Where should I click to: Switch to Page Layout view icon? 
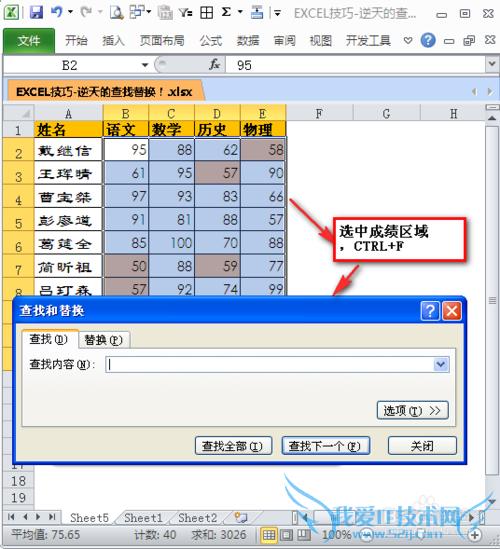coord(286,535)
